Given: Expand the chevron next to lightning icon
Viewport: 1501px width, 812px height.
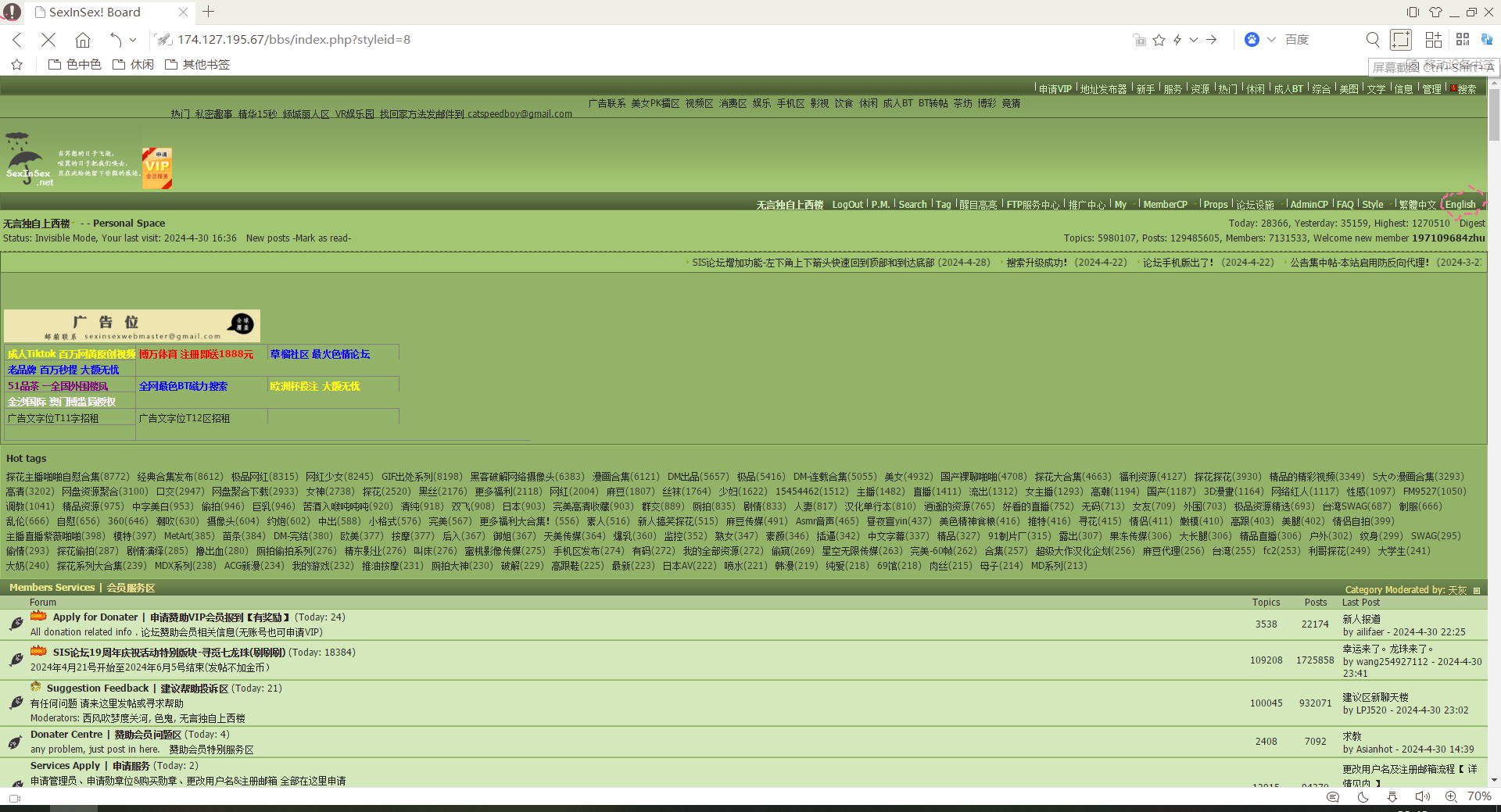Looking at the screenshot, I should coord(1194,40).
